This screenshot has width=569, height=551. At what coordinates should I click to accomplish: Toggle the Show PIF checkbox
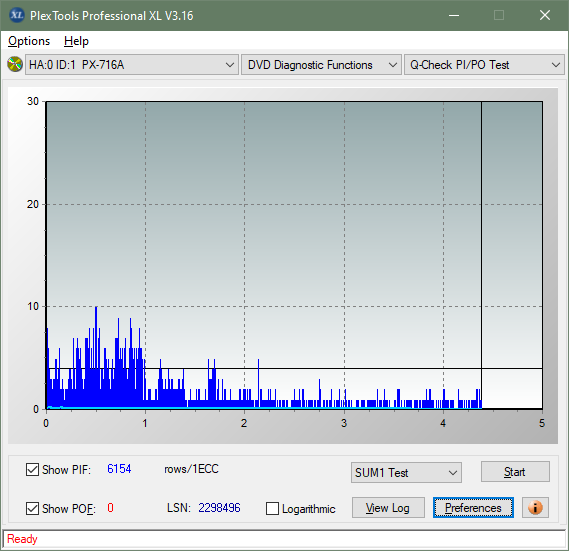coord(32,469)
